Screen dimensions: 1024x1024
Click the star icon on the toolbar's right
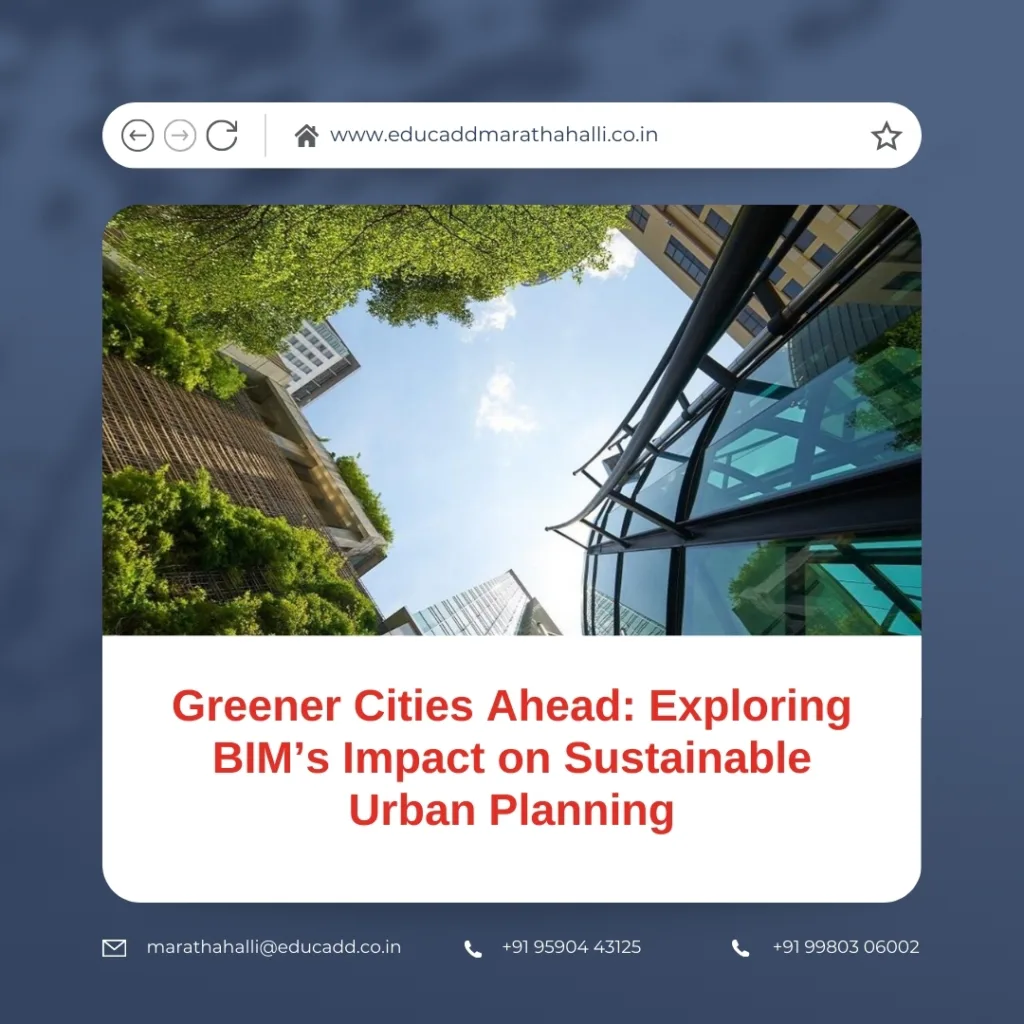pos(886,135)
